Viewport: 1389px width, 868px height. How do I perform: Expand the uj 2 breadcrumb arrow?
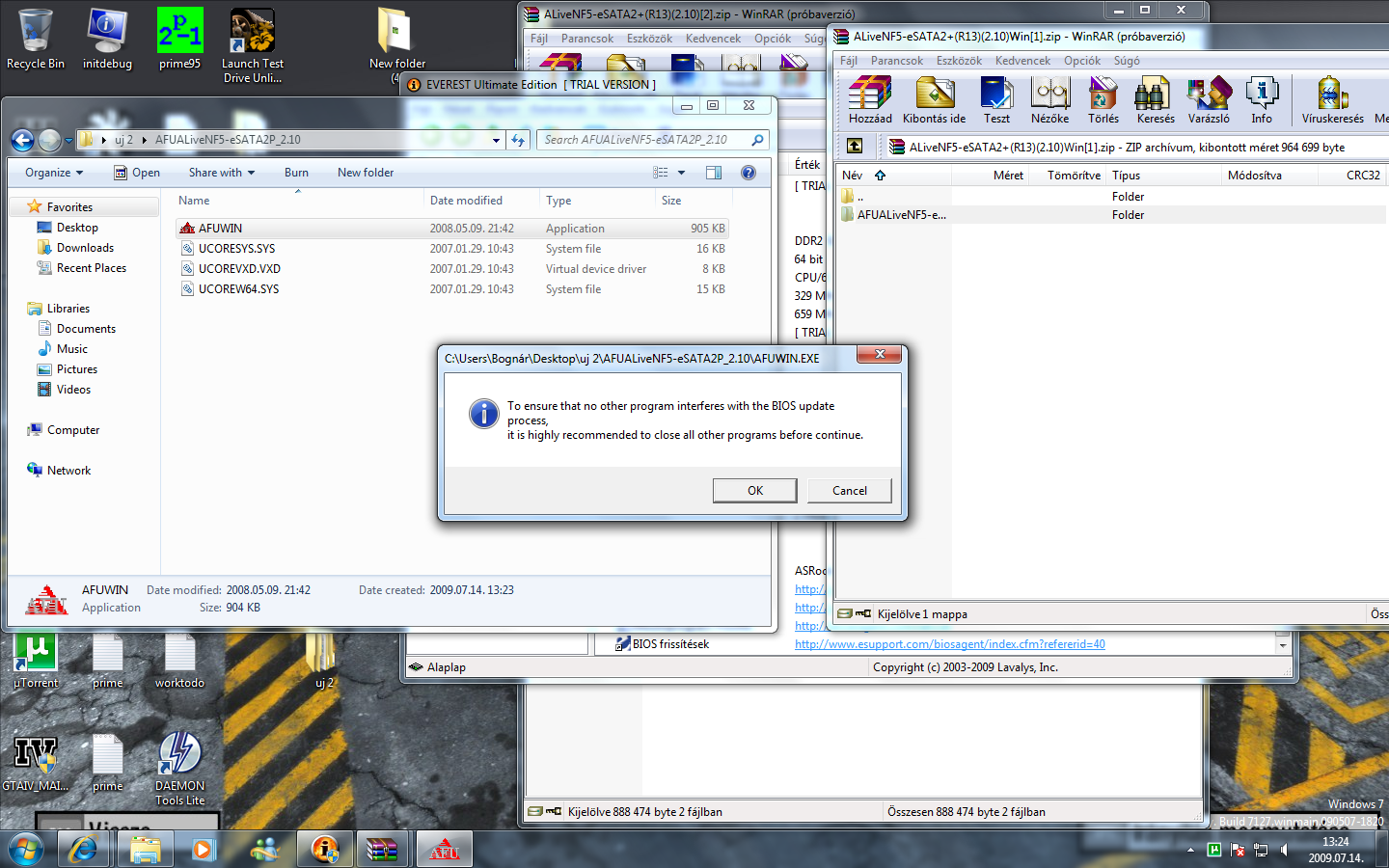[144, 140]
